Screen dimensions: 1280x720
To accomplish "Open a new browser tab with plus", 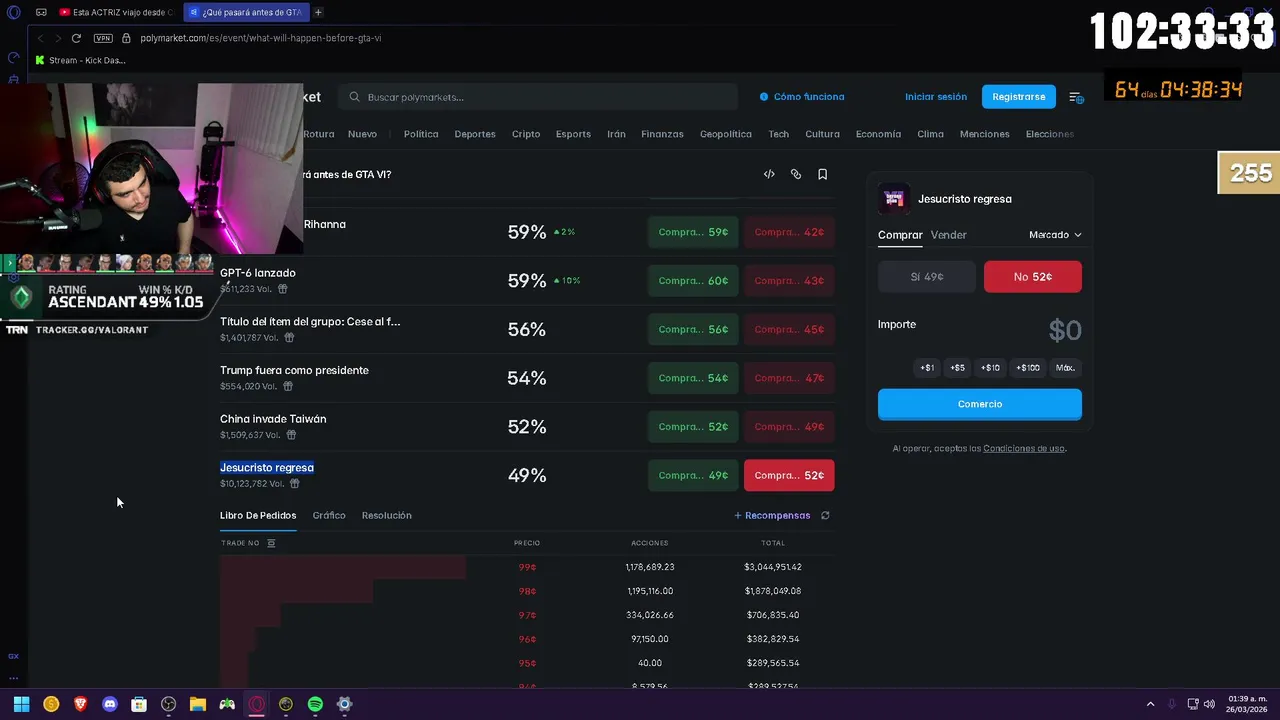I will click(318, 12).
